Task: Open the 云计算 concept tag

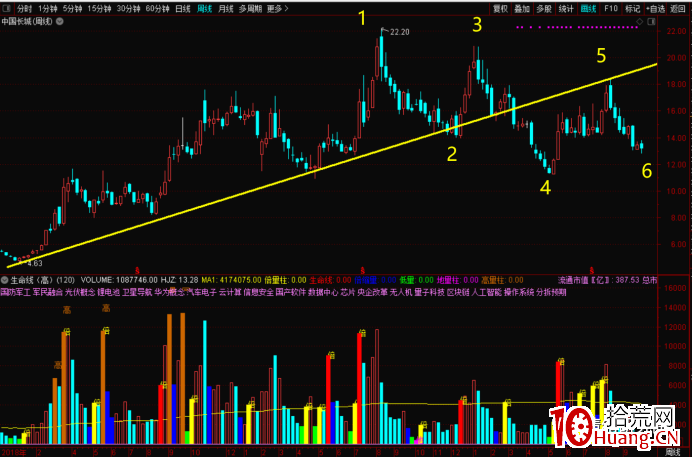Action: 229,292
